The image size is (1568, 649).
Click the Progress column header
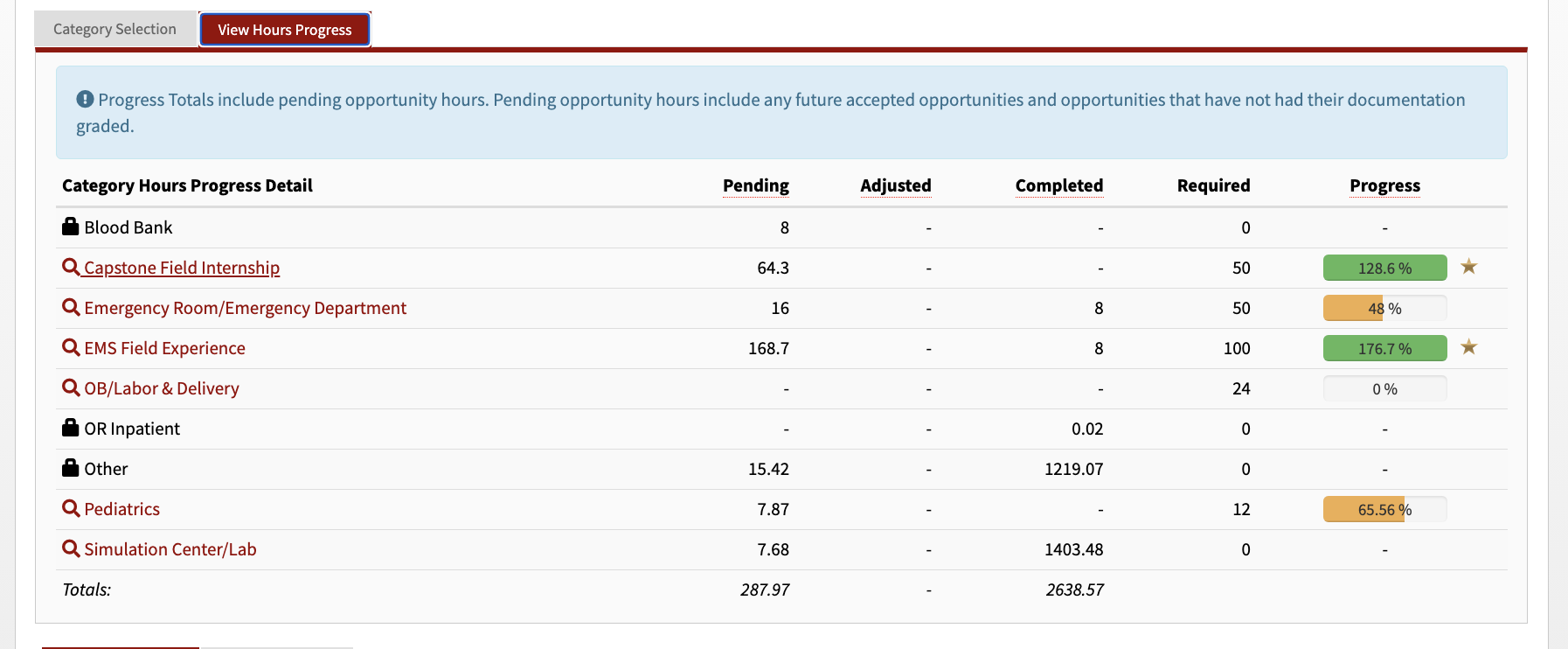click(x=1385, y=185)
